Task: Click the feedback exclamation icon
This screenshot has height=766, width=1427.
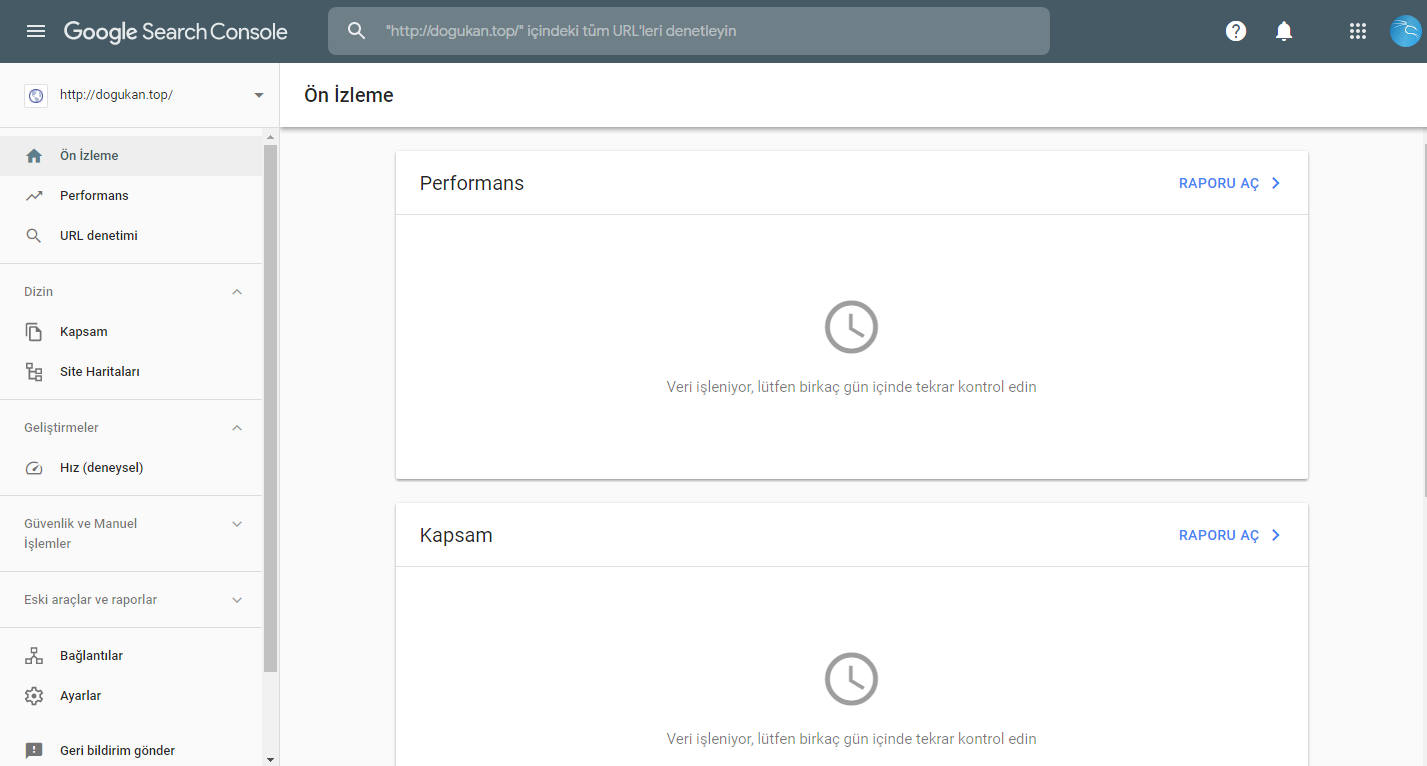Action: pyautogui.click(x=34, y=751)
